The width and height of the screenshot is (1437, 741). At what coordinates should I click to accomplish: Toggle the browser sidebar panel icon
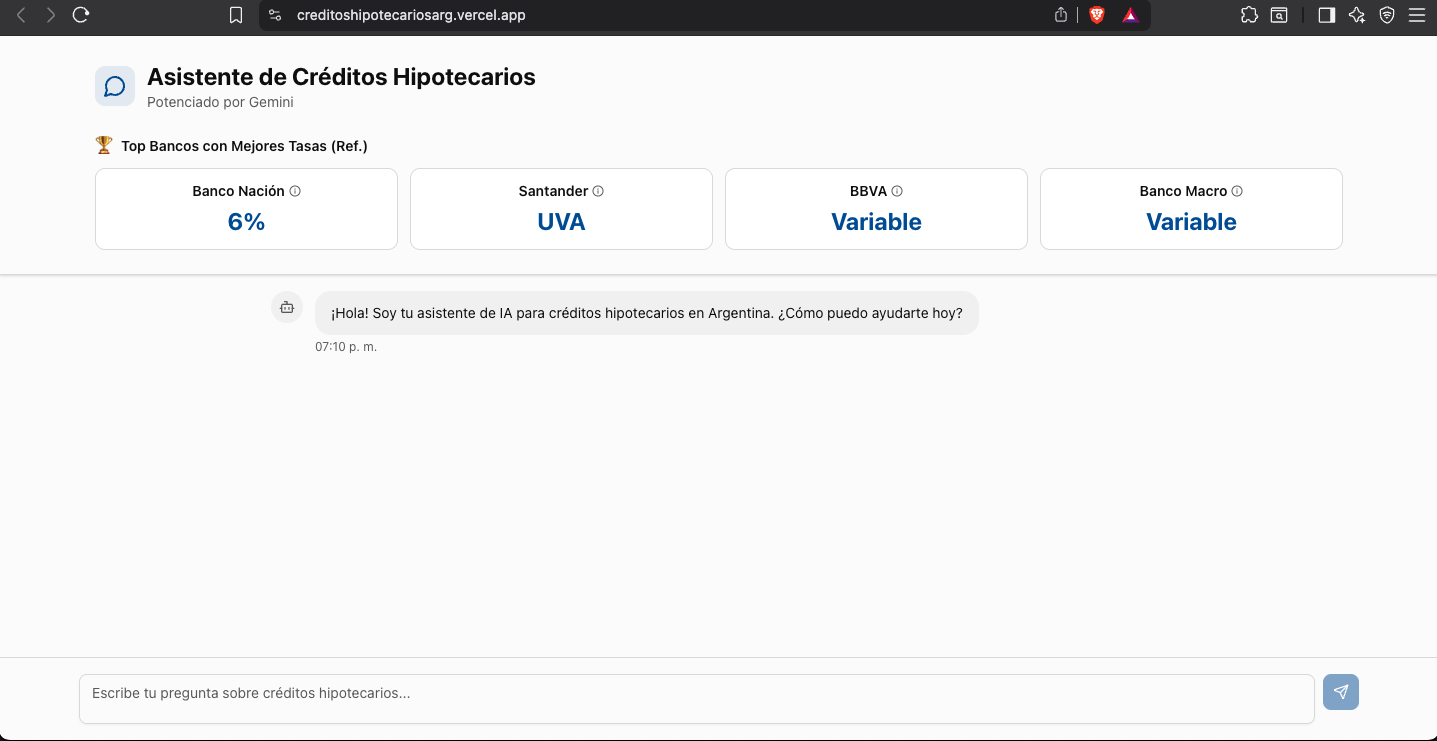pyautogui.click(x=1326, y=15)
